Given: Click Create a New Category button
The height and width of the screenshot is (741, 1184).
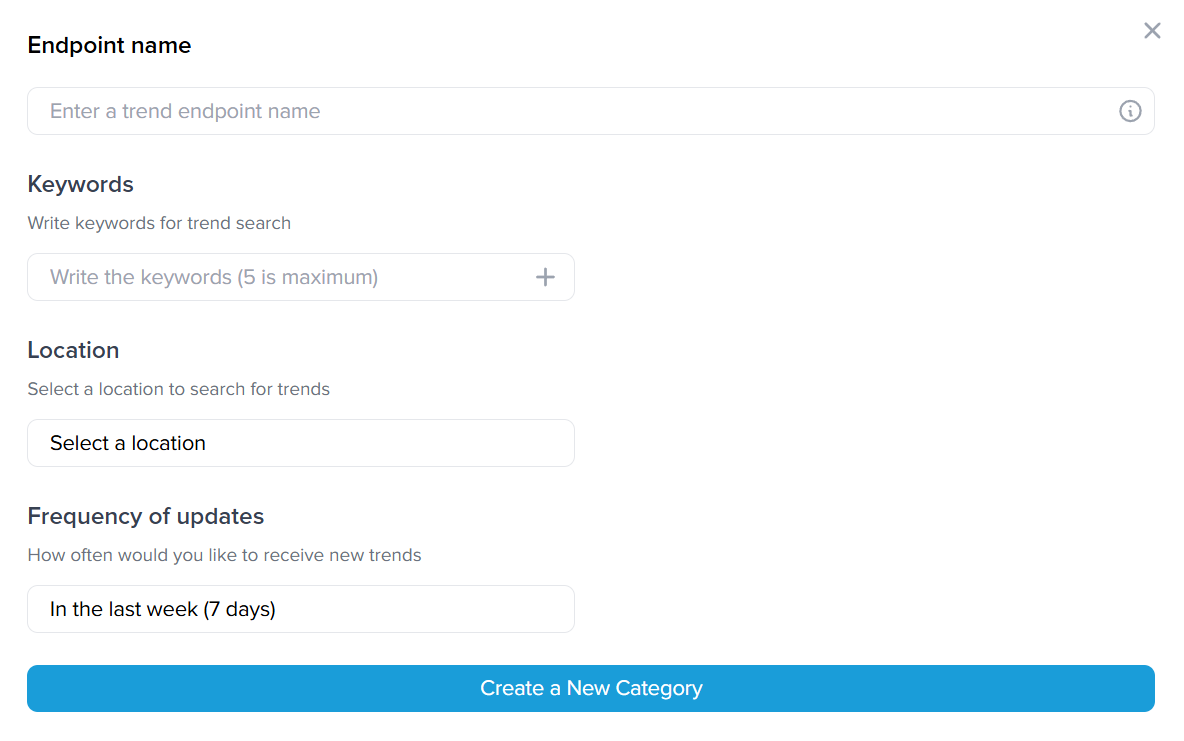Looking at the screenshot, I should pos(590,688).
